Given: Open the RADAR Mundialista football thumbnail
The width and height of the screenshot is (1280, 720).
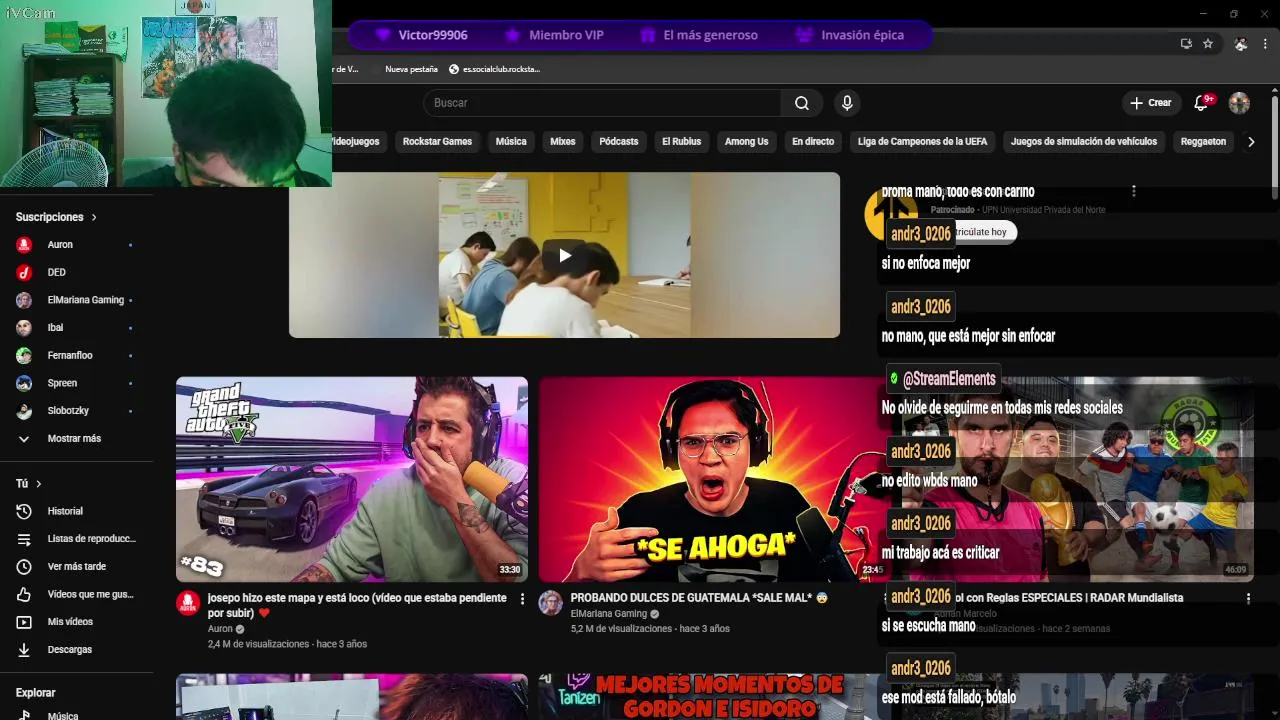Looking at the screenshot, I should click(1080, 479).
